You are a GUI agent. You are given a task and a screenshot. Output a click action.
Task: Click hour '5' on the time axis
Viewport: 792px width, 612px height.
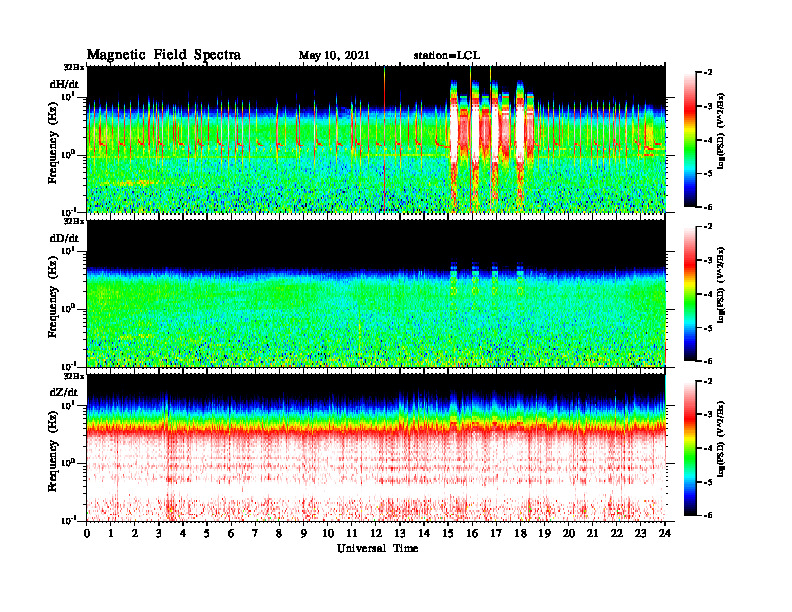click(x=207, y=533)
